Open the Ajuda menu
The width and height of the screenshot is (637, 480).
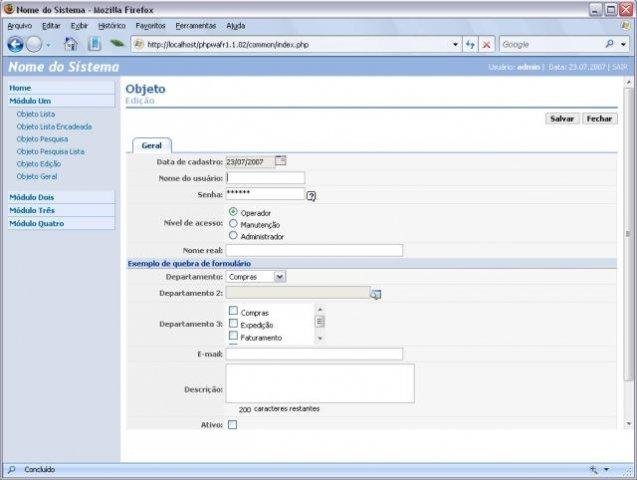click(x=236, y=26)
